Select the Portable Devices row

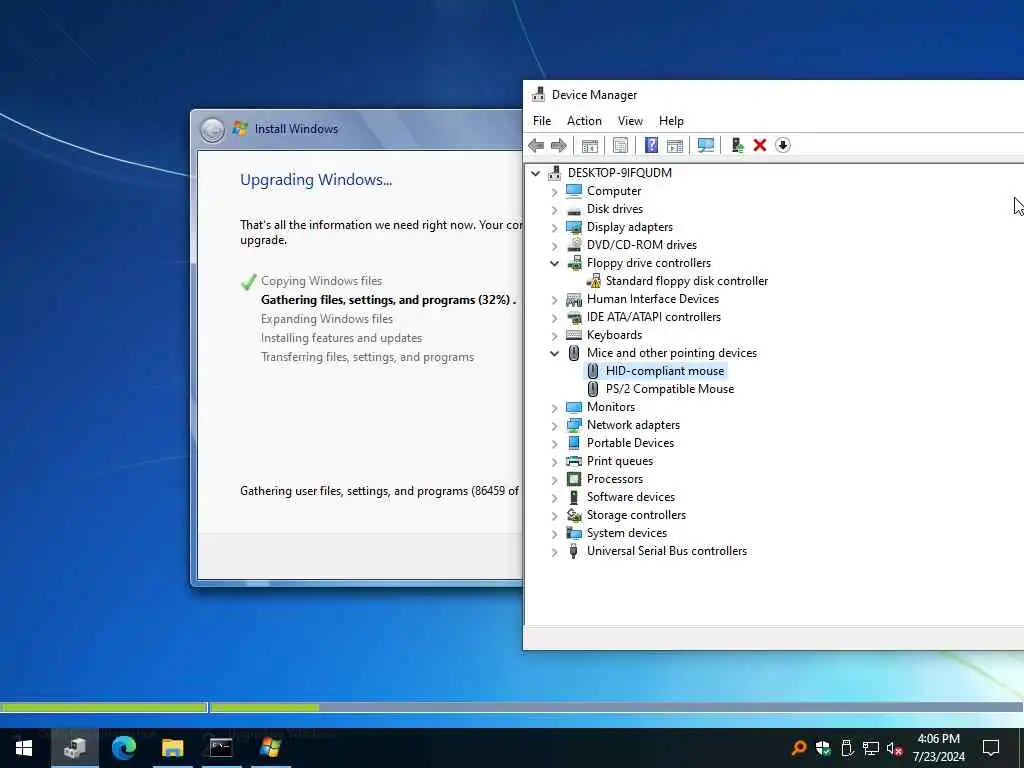(x=630, y=443)
